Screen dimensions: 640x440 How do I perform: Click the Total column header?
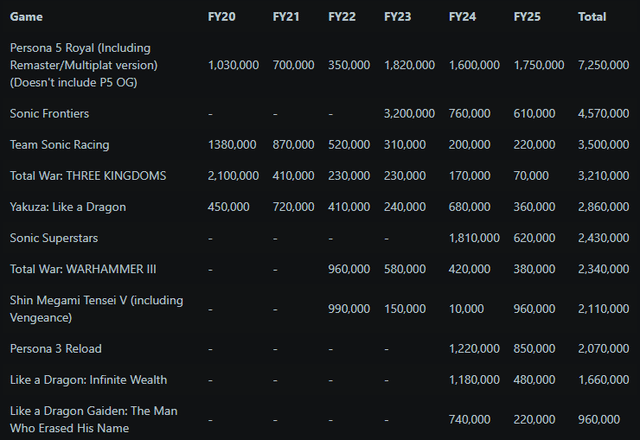(592, 17)
